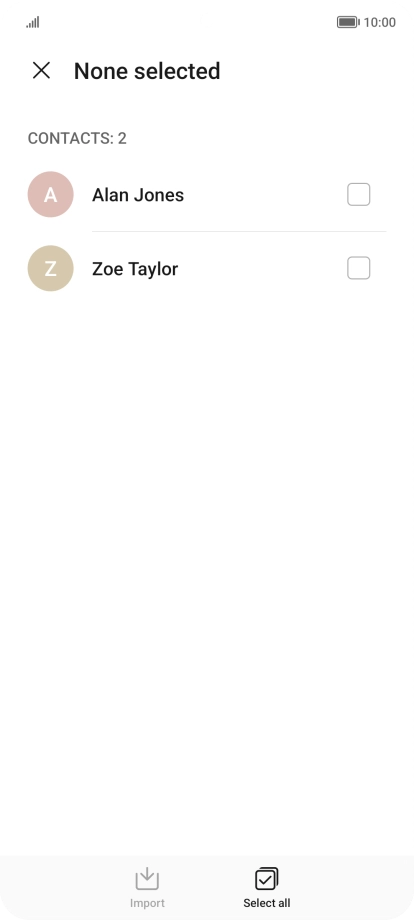
Task: Tap the bottom toolbar right of Select all
Action: click(x=352, y=887)
